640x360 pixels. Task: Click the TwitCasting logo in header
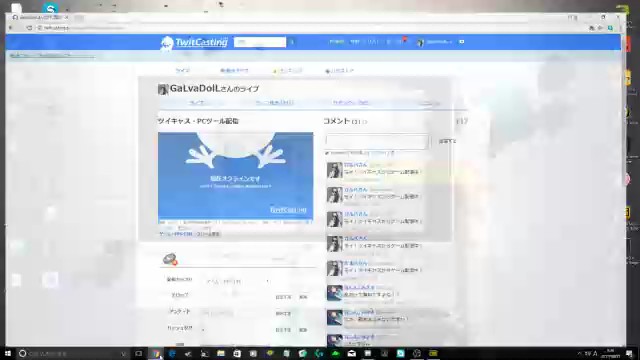(x=193, y=42)
